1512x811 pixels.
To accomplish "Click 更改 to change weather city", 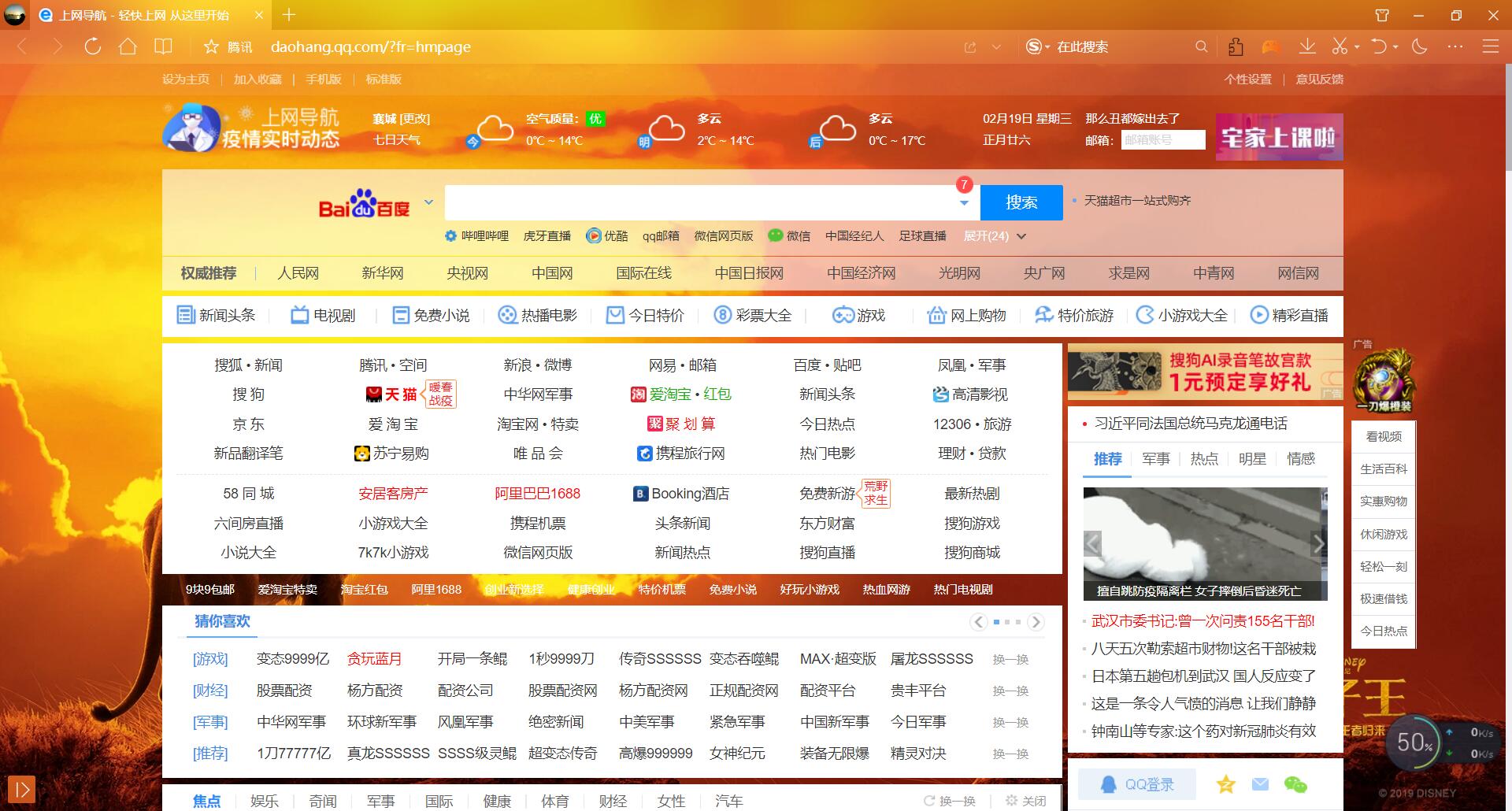I will click(415, 119).
